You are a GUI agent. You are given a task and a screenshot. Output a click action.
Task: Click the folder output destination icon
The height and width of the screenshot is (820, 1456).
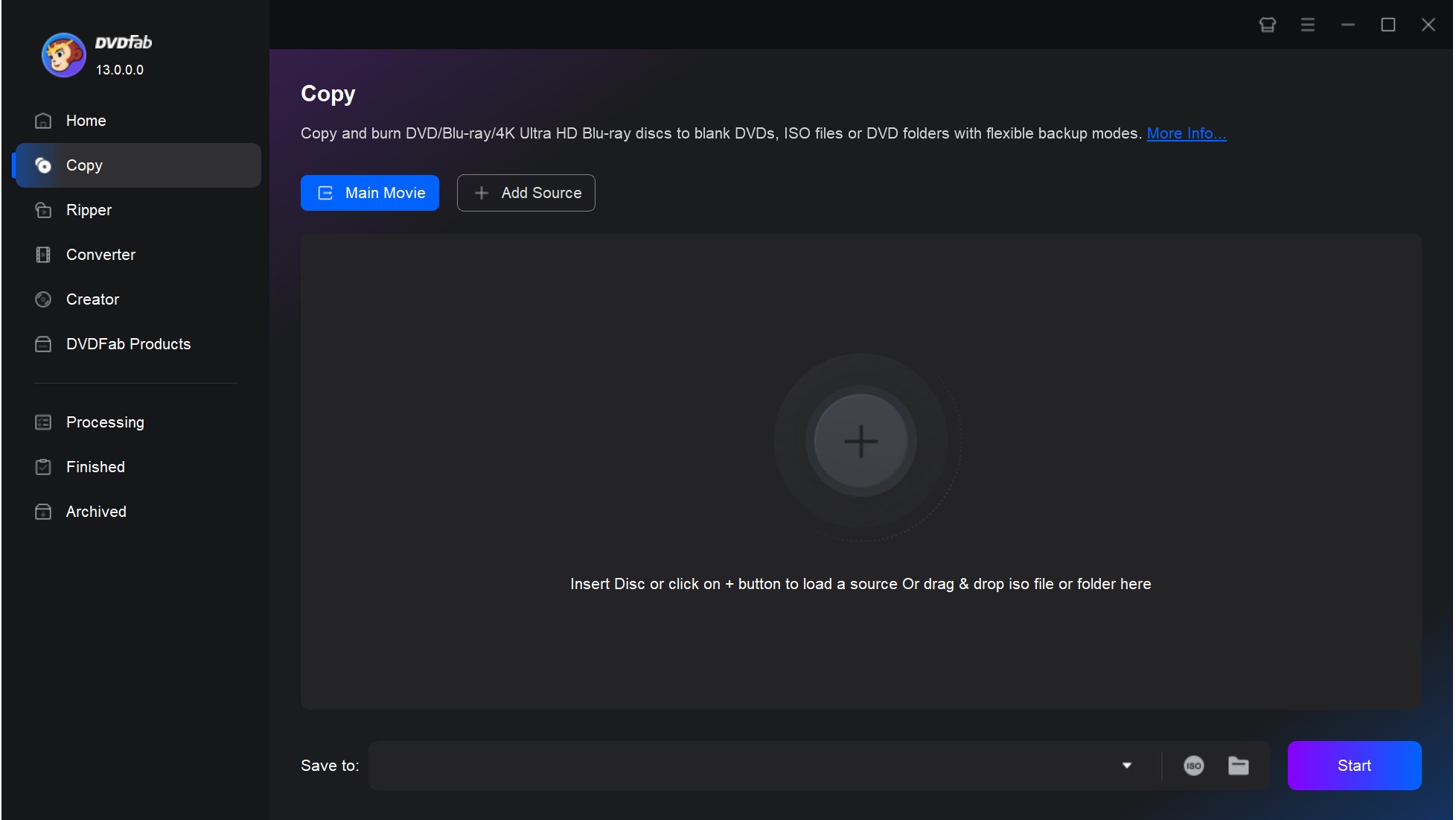1237,764
